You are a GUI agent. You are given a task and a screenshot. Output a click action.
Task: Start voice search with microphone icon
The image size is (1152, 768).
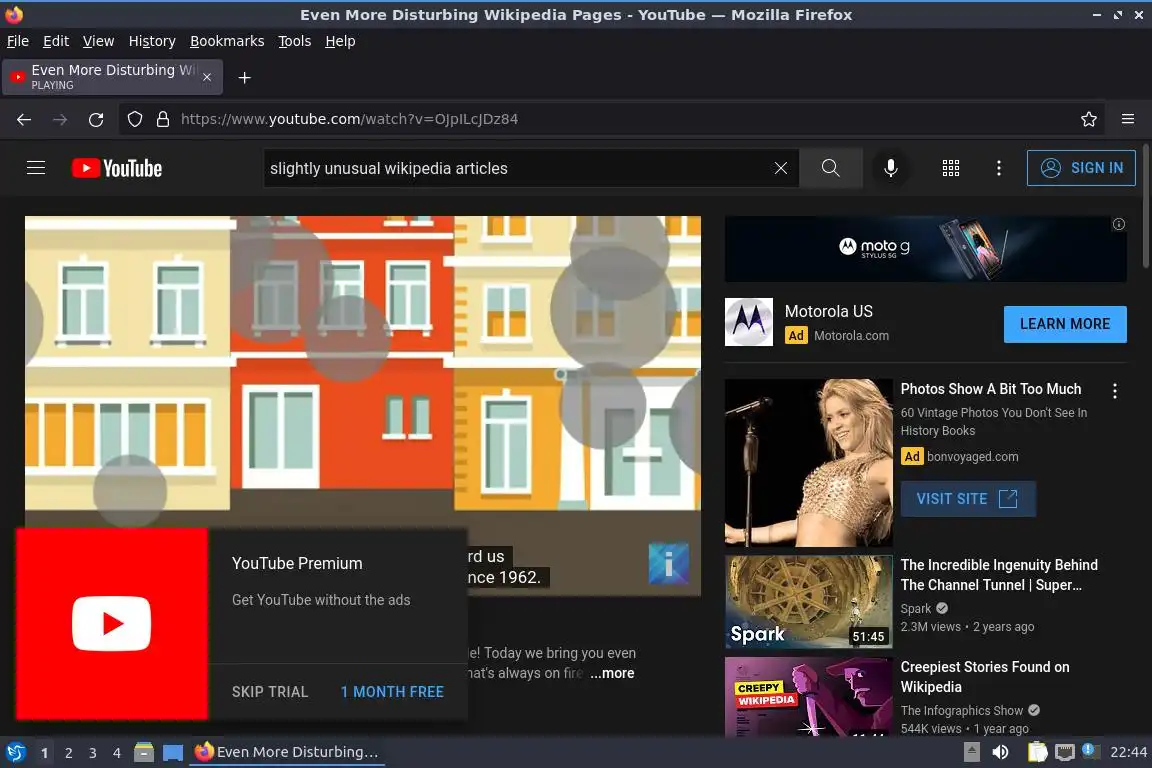(x=890, y=168)
